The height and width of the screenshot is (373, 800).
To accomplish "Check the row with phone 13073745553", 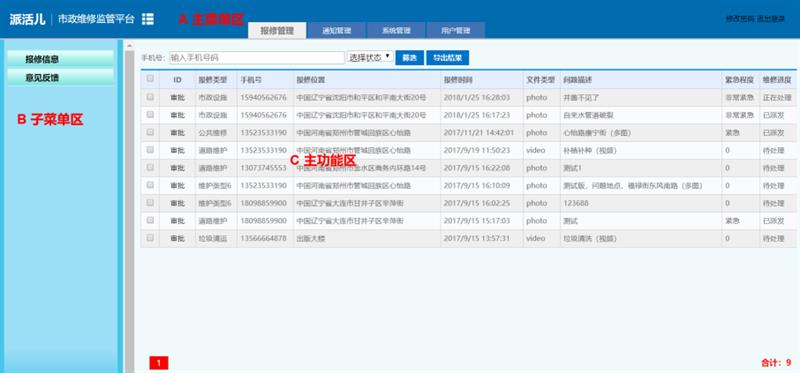I will (150, 167).
